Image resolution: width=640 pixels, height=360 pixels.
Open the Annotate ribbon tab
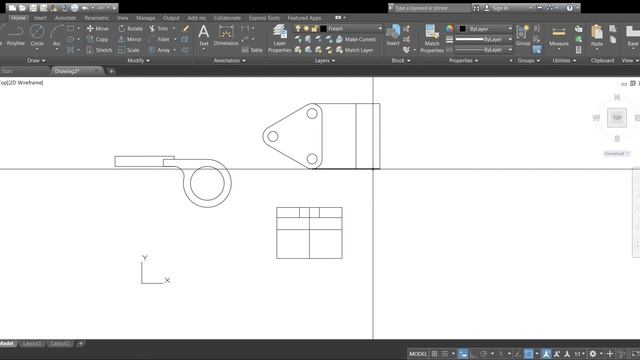65,18
